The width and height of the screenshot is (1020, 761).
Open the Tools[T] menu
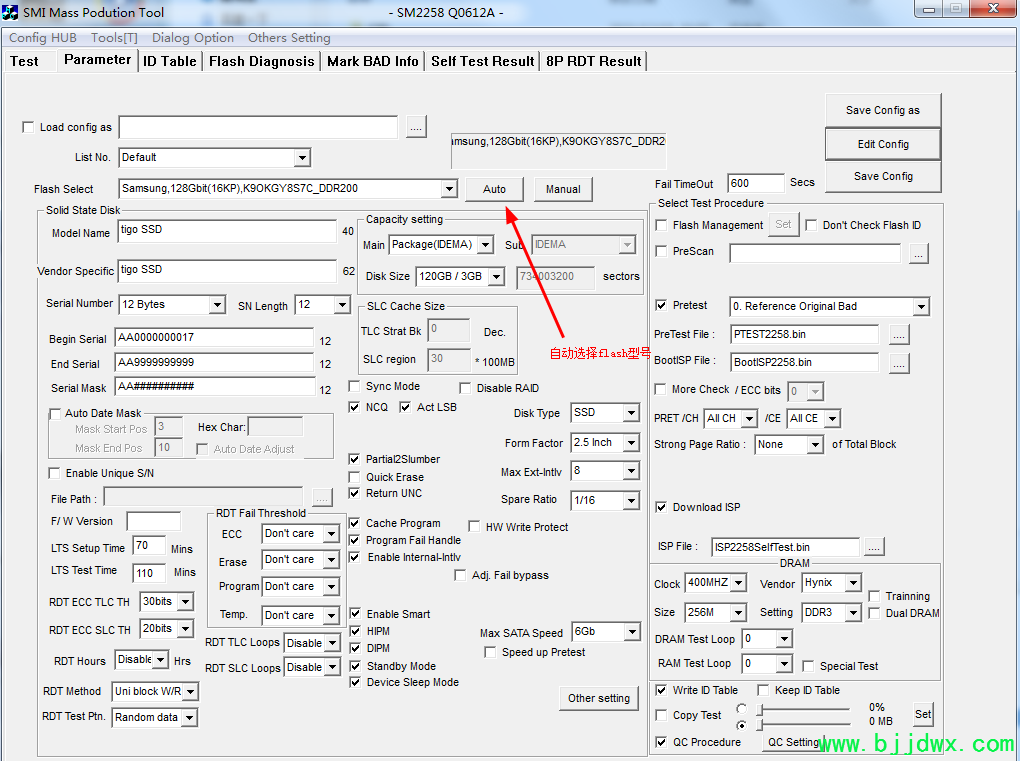(x=114, y=38)
